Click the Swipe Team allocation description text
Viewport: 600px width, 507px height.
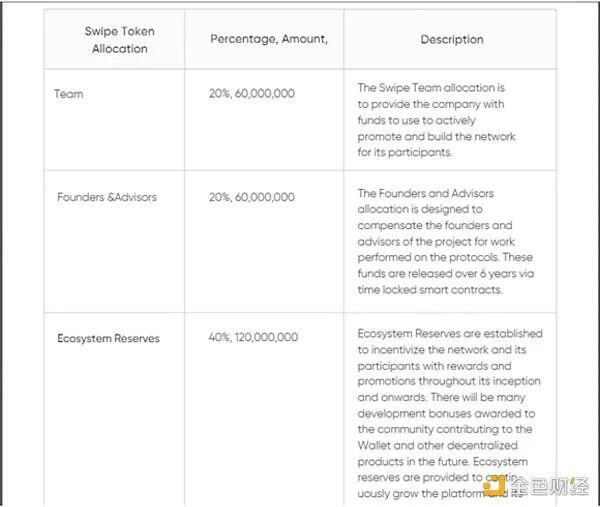431,120
